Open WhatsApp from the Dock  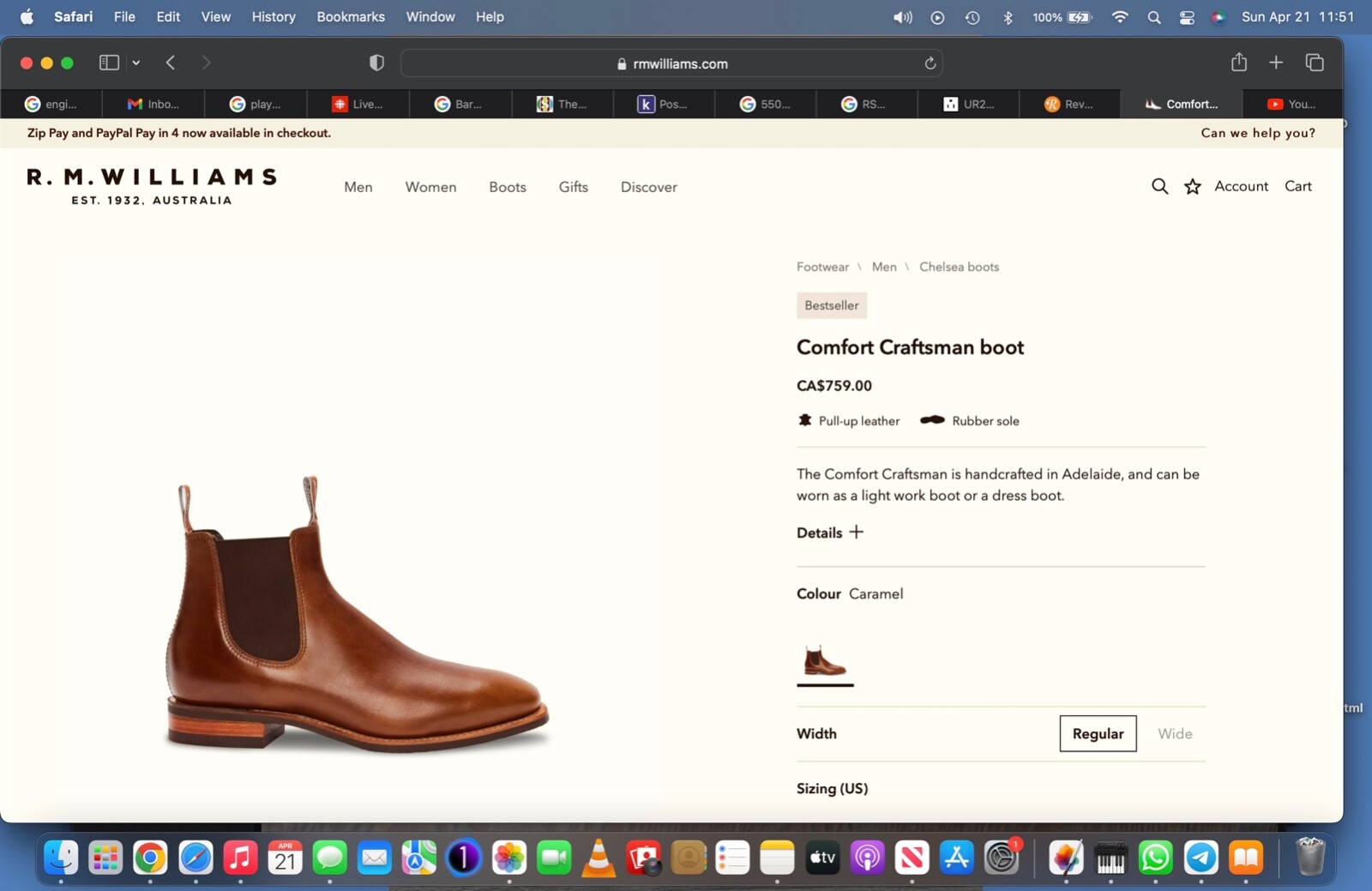click(x=1156, y=858)
